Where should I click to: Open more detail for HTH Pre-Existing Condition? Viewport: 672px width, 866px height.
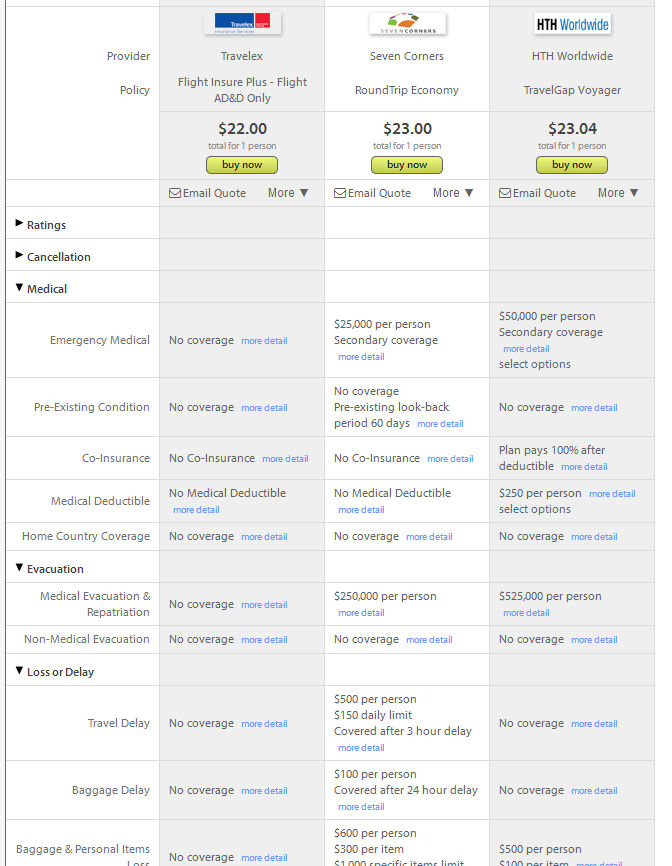click(594, 408)
